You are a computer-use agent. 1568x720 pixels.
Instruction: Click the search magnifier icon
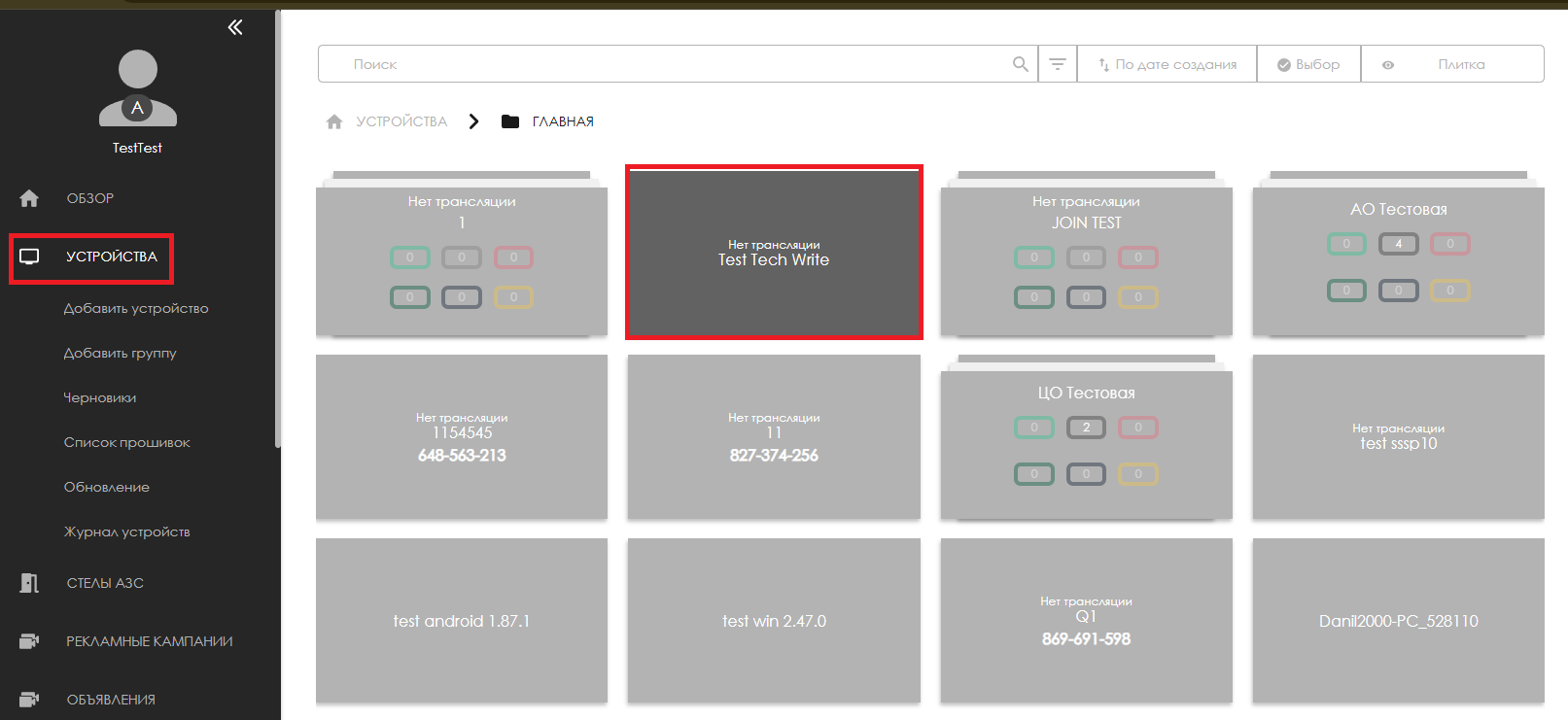(1020, 64)
